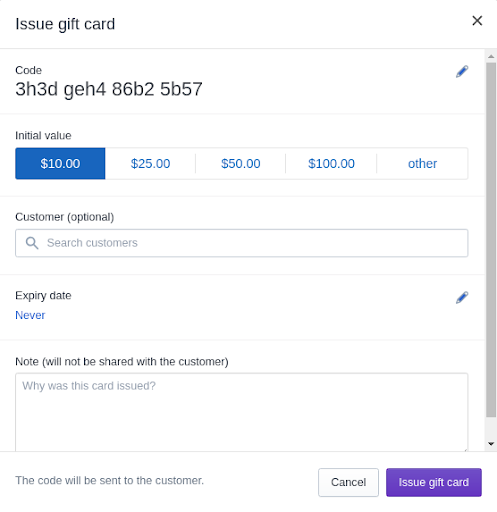Viewport: 497px width, 512px height.
Task: Click the vertical scrollbar thumb
Action: click(x=491, y=240)
